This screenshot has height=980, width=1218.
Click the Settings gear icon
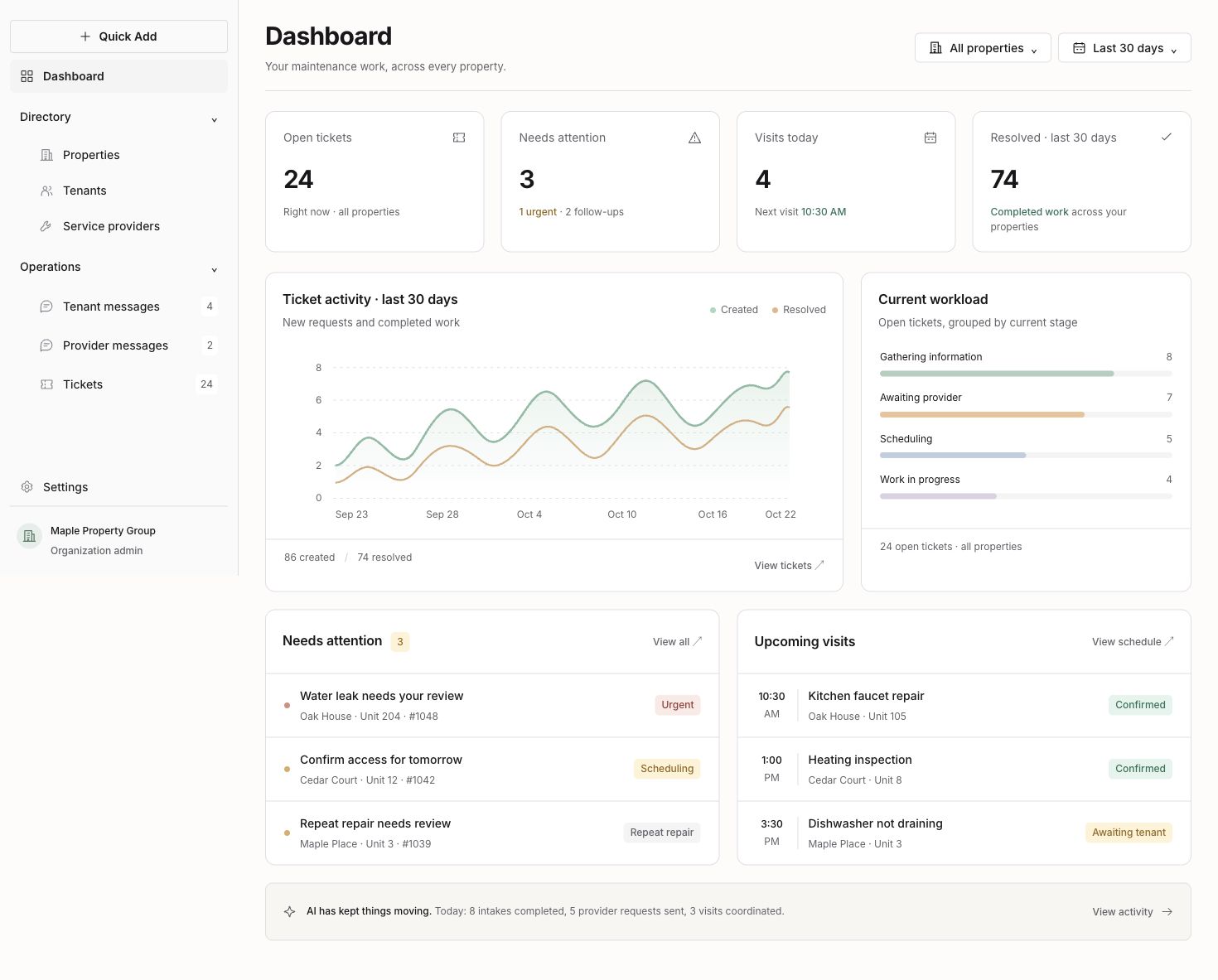(27, 487)
